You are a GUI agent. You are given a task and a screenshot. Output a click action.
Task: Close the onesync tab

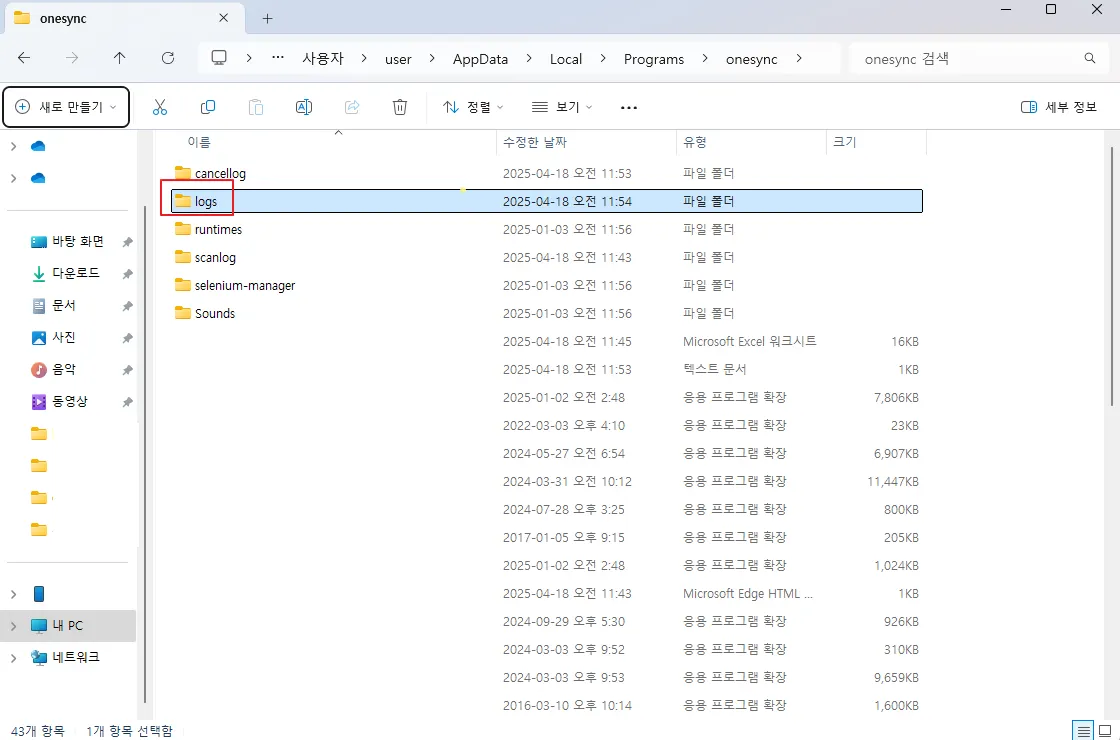[x=224, y=18]
